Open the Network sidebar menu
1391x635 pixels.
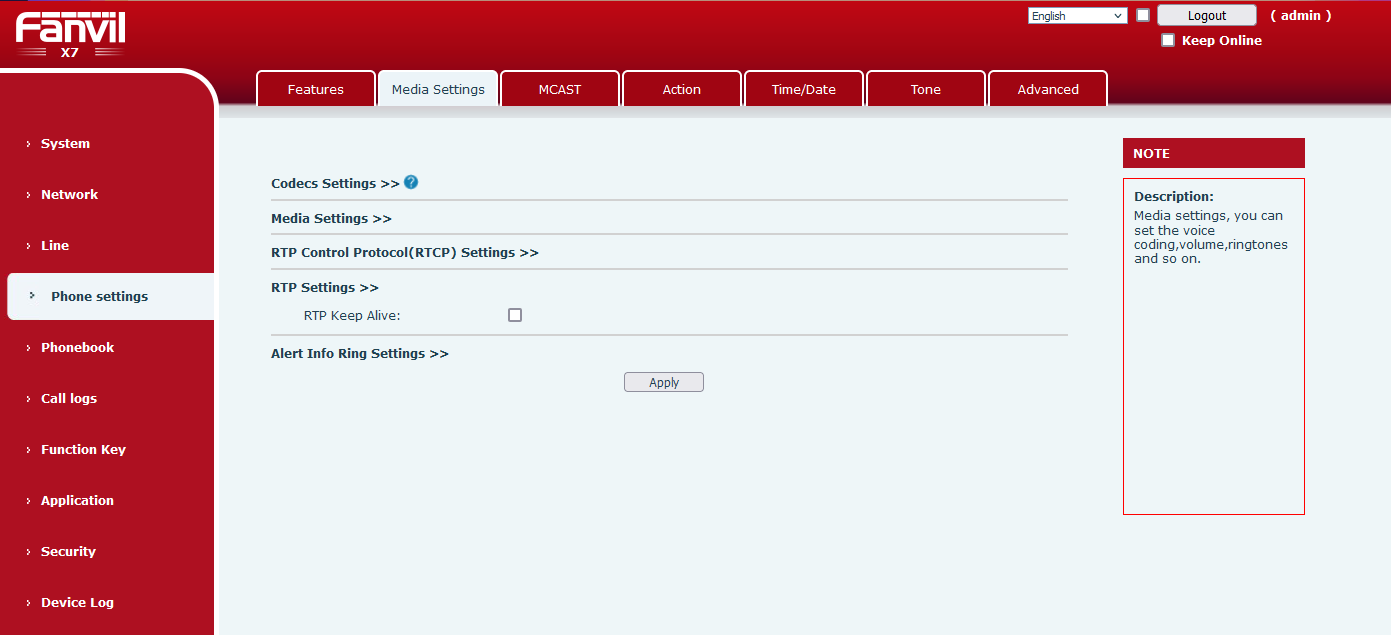(x=69, y=194)
